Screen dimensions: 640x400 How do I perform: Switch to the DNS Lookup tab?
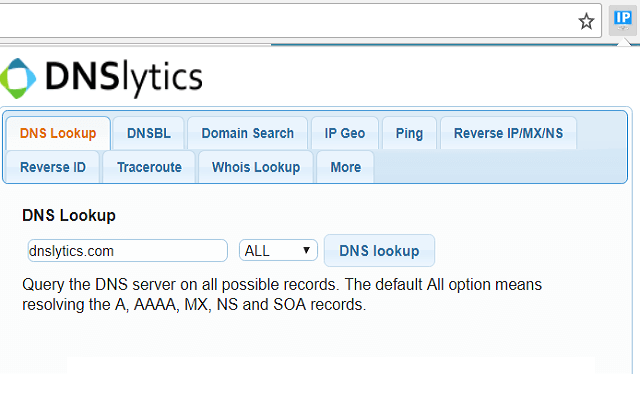point(58,133)
